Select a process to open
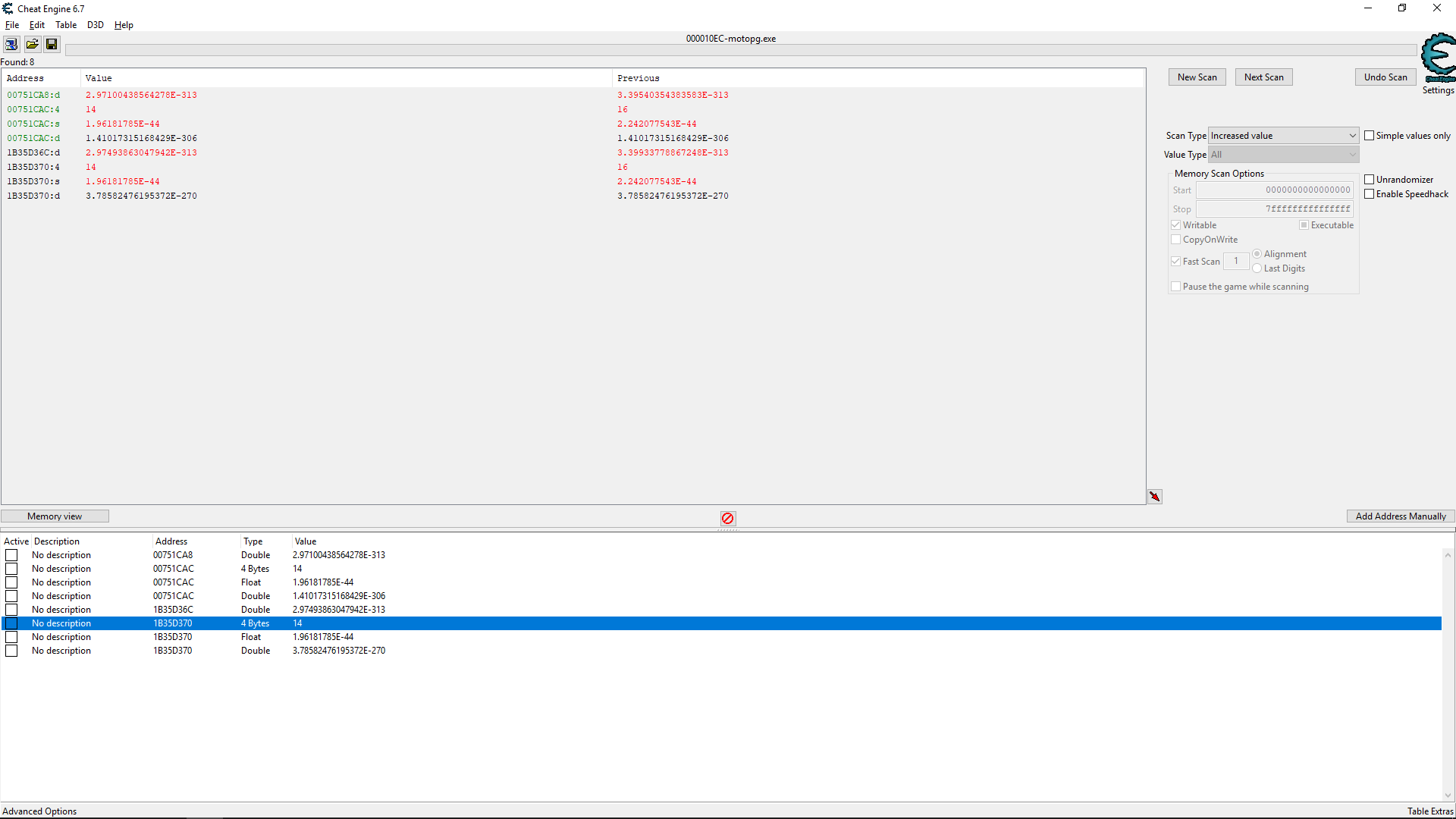Image resolution: width=1456 pixels, height=819 pixels. click(x=11, y=44)
